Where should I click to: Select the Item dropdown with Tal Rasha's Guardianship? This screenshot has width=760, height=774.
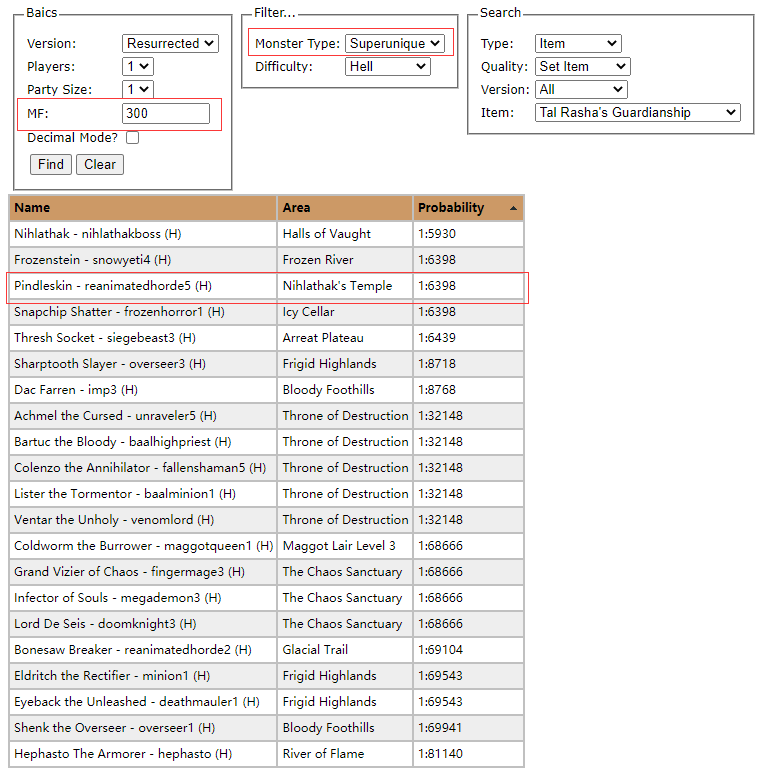tap(637, 112)
